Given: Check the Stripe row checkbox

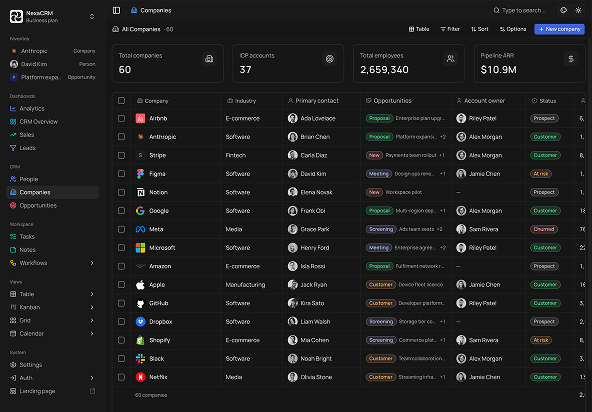Looking at the screenshot, I should point(121,156).
